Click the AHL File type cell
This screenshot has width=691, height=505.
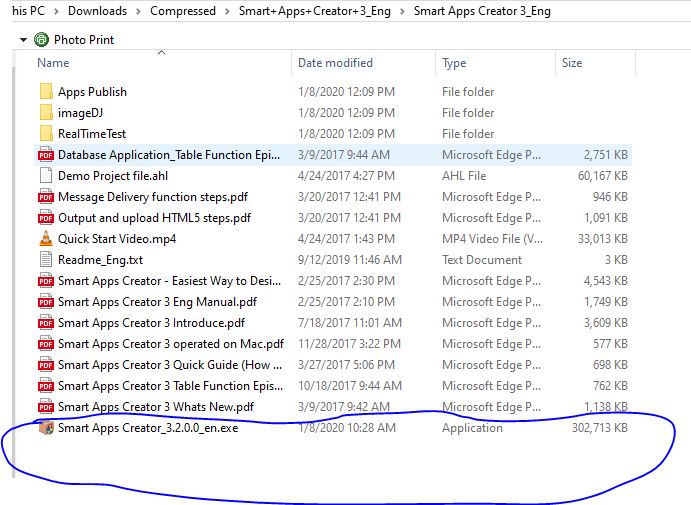click(x=464, y=176)
